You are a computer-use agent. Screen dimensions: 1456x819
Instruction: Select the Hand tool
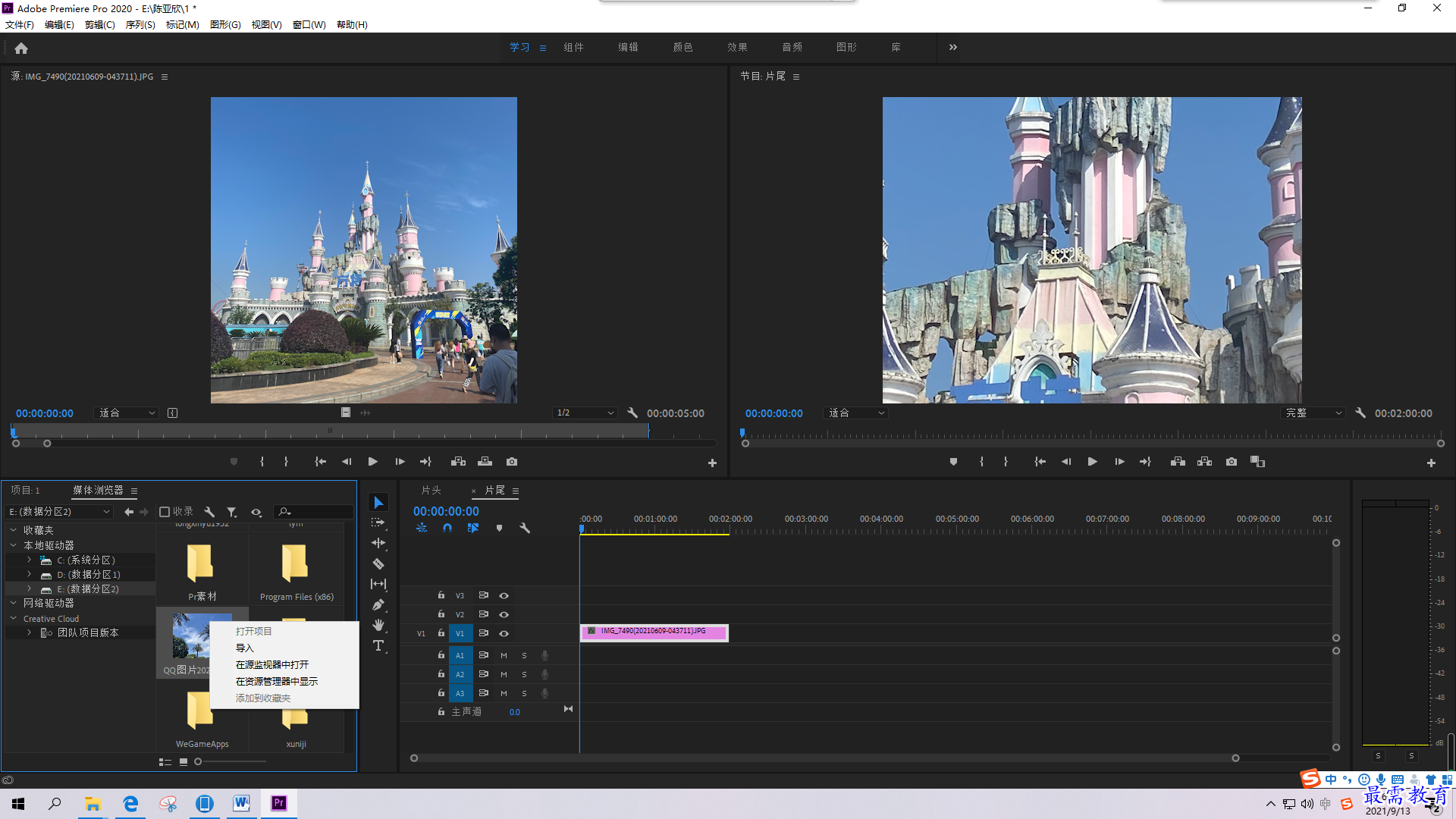(x=378, y=625)
